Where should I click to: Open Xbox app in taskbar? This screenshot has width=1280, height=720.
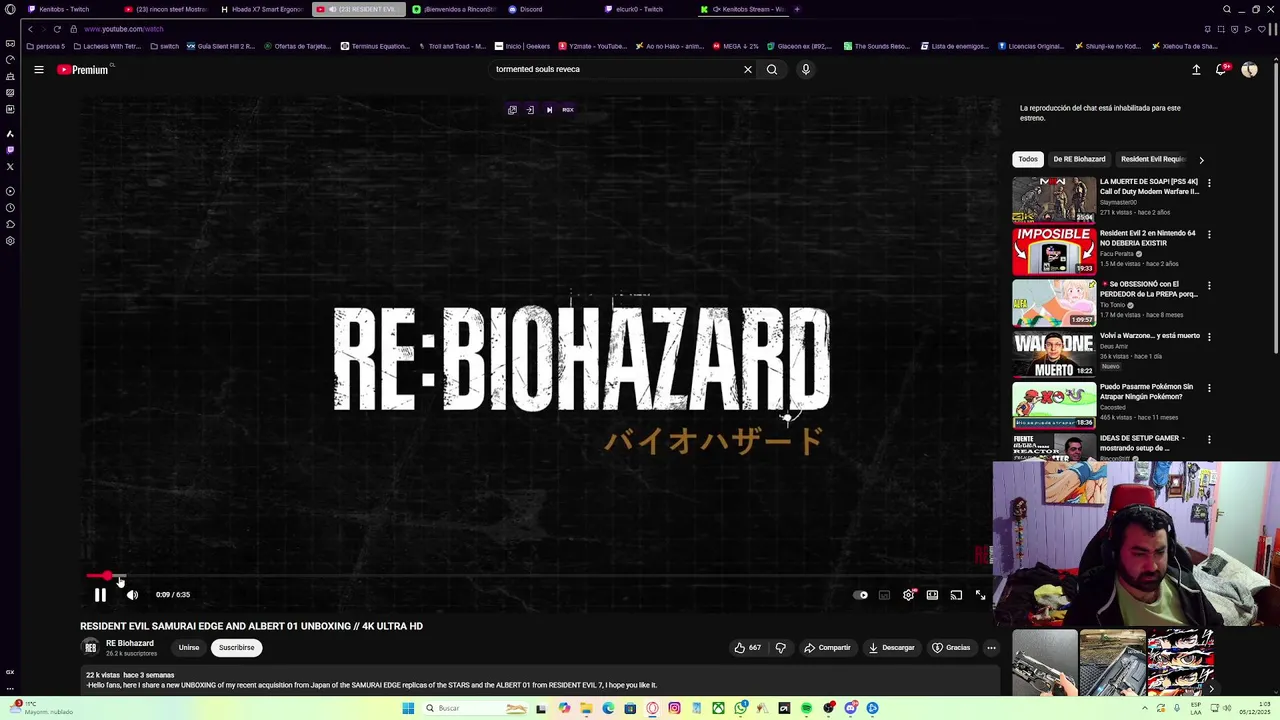pyautogui.click(x=718, y=708)
